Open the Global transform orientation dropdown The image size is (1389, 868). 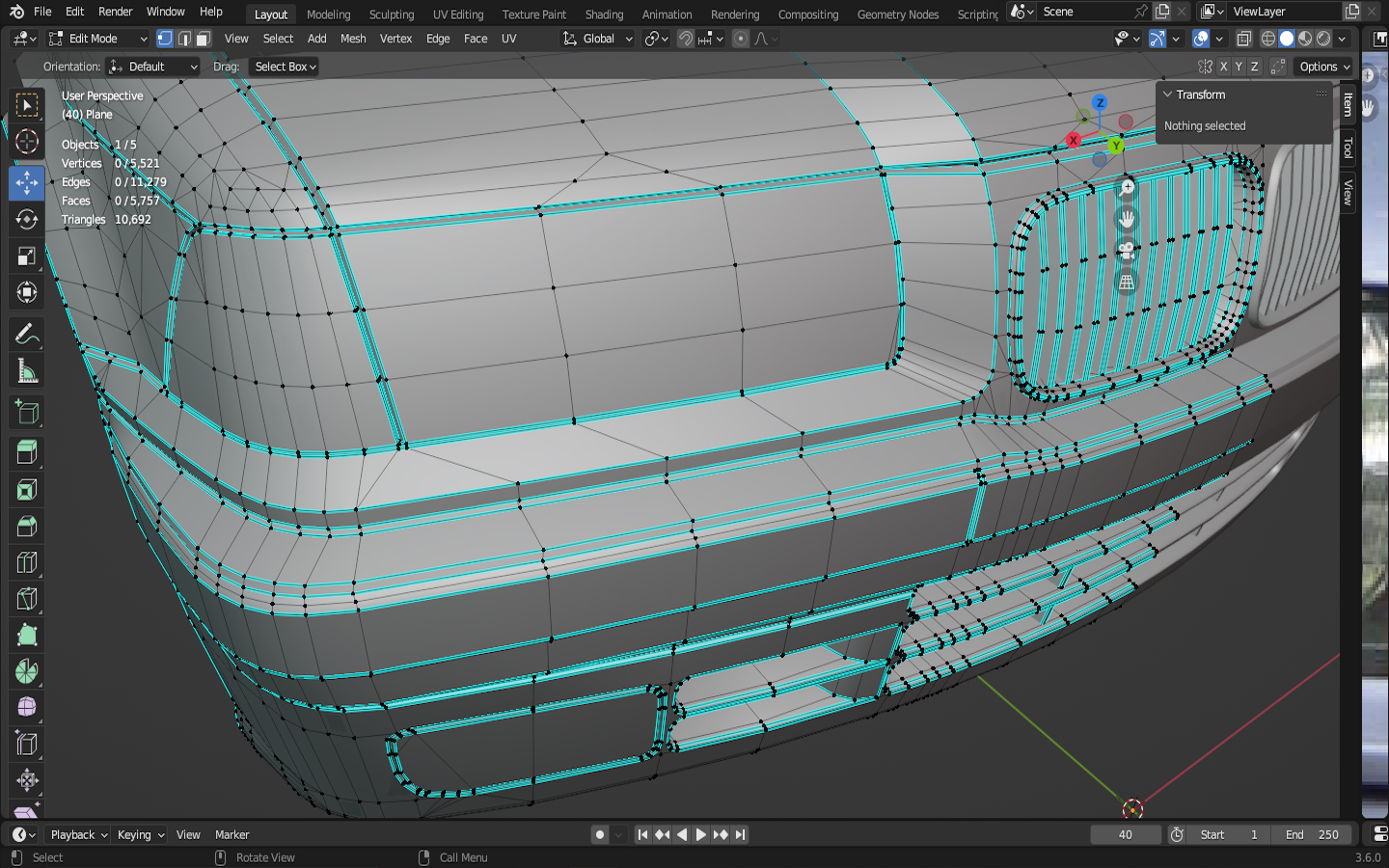coord(598,39)
